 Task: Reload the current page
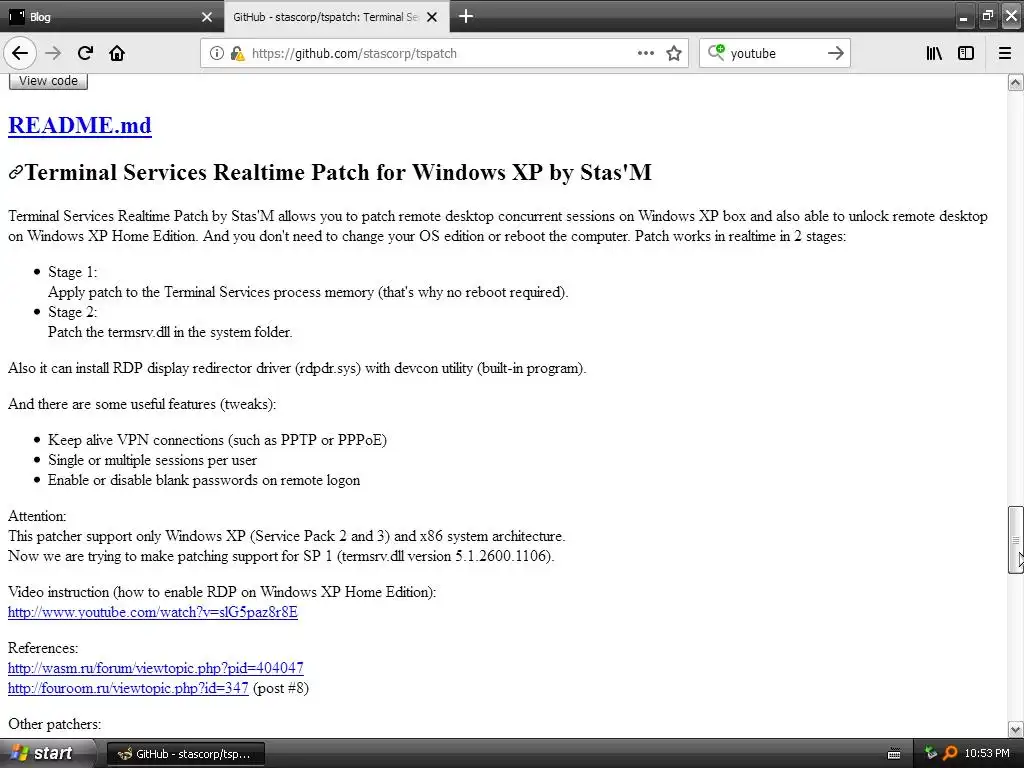(x=85, y=53)
